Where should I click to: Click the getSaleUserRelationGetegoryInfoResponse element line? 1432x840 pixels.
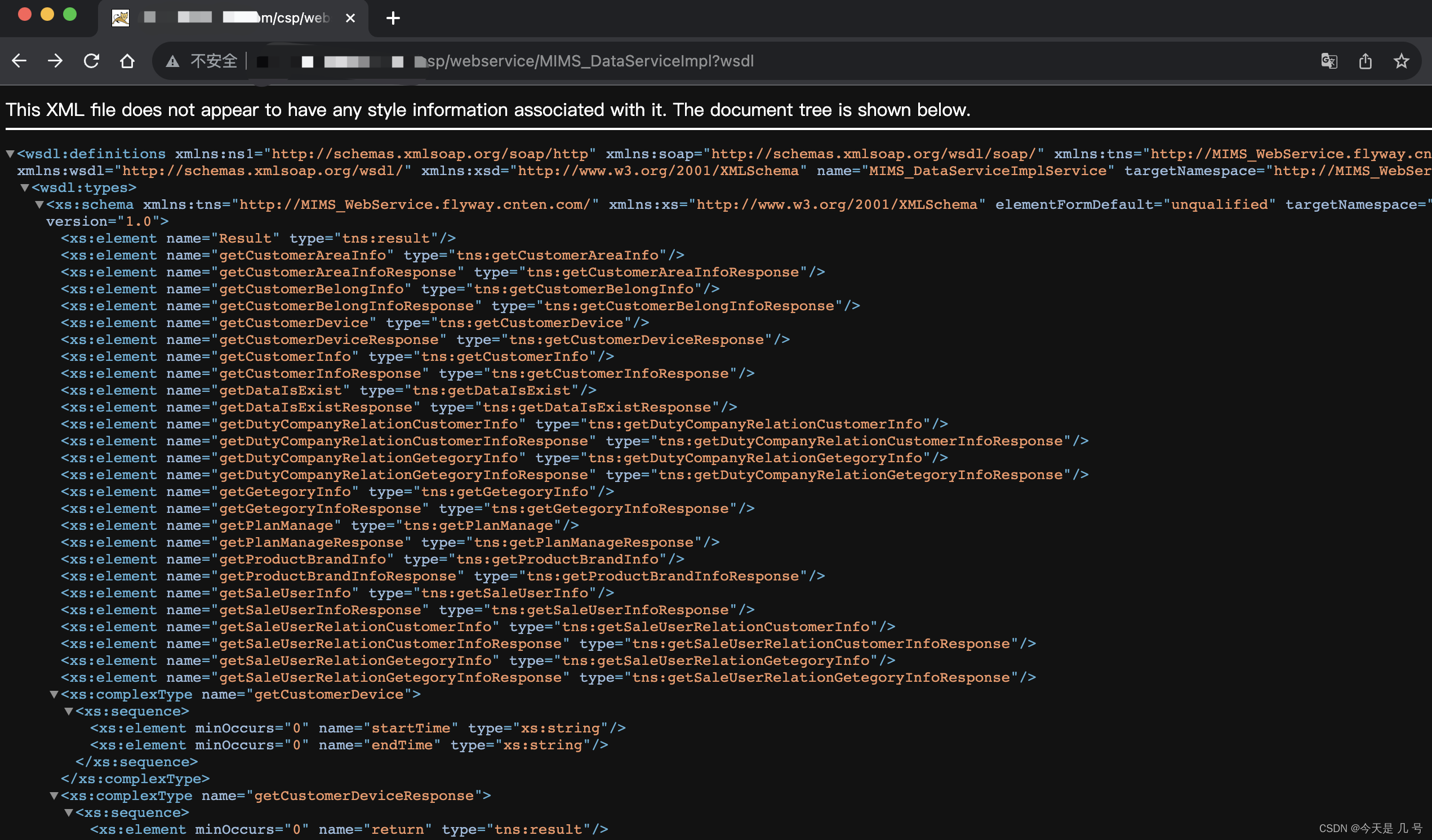click(x=548, y=677)
